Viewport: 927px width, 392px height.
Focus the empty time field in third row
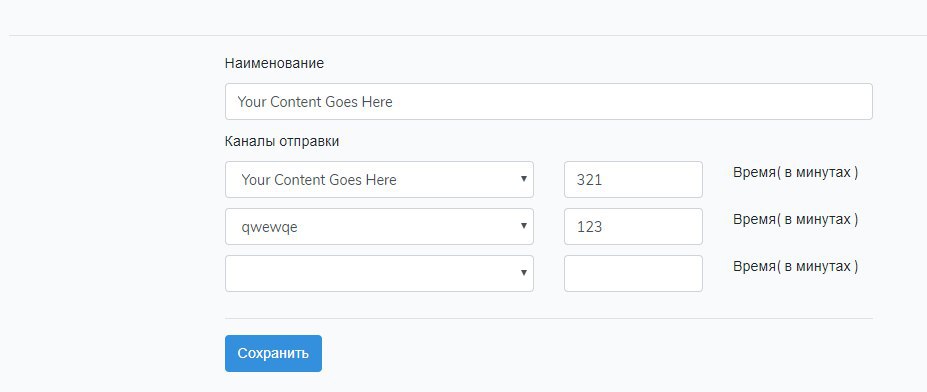[633, 273]
